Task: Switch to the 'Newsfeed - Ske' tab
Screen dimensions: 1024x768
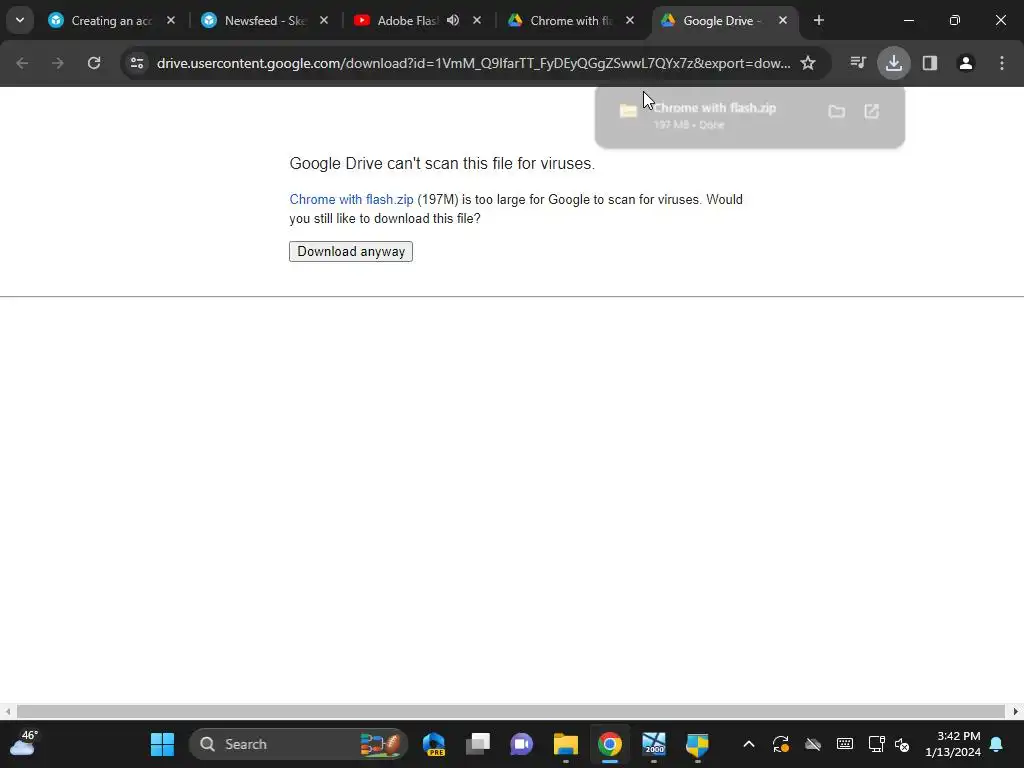Action: [264, 20]
